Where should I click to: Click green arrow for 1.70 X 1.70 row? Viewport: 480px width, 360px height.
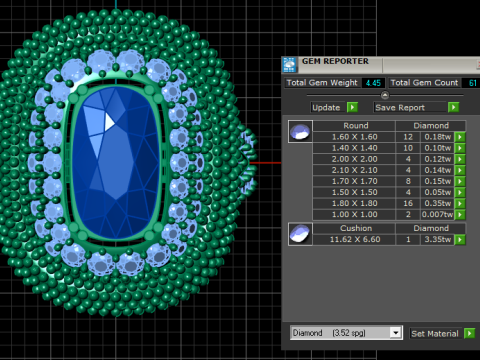(460, 181)
